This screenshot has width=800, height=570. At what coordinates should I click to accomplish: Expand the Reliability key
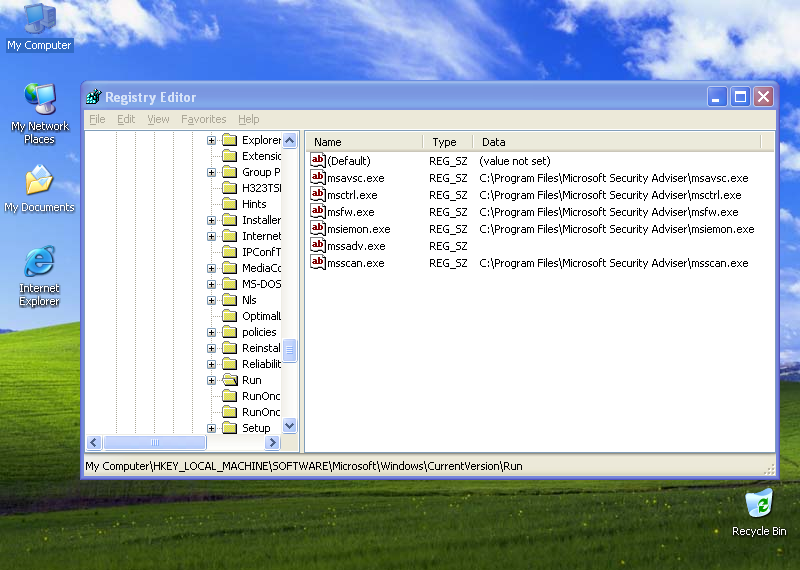pos(211,364)
